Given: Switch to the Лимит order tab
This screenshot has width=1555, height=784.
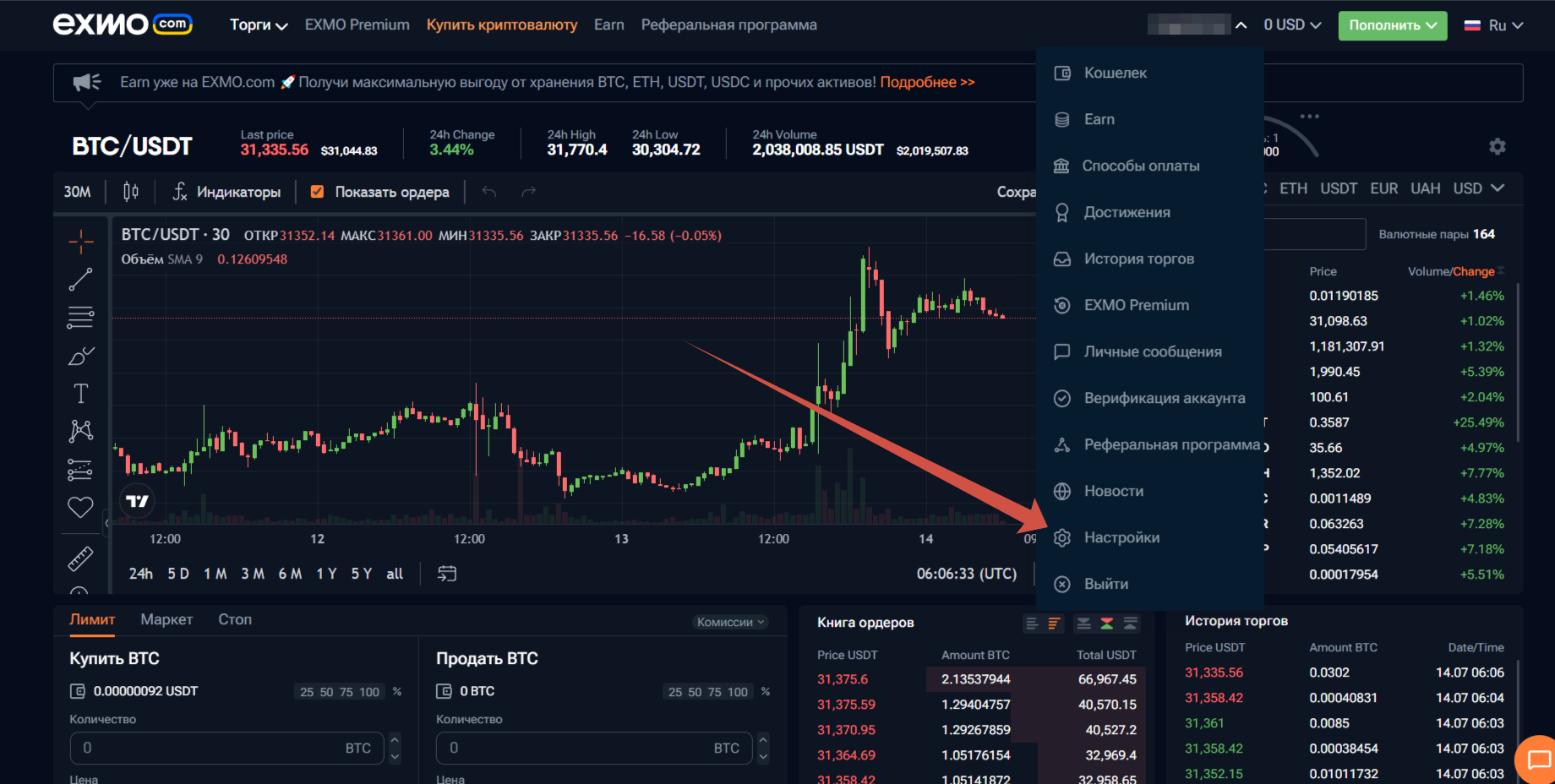Looking at the screenshot, I should click(92, 619).
